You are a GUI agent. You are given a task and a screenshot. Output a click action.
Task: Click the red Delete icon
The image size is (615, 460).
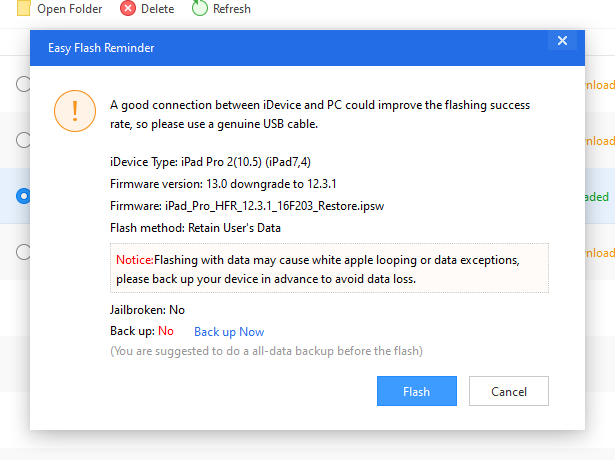(128, 9)
